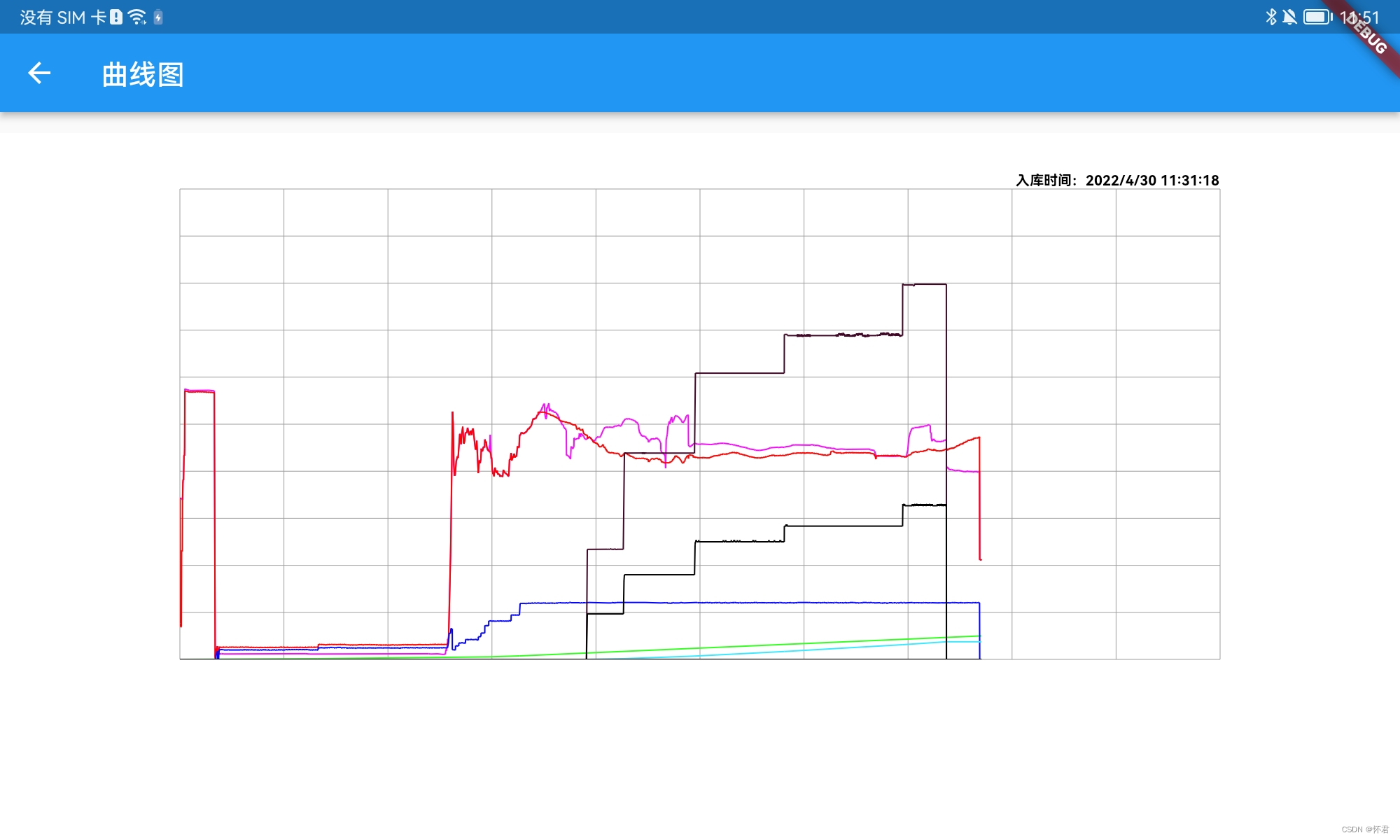Image resolution: width=1400 pixels, height=840 pixels.
Task: Click the charging indicator icon
Action: point(158,17)
